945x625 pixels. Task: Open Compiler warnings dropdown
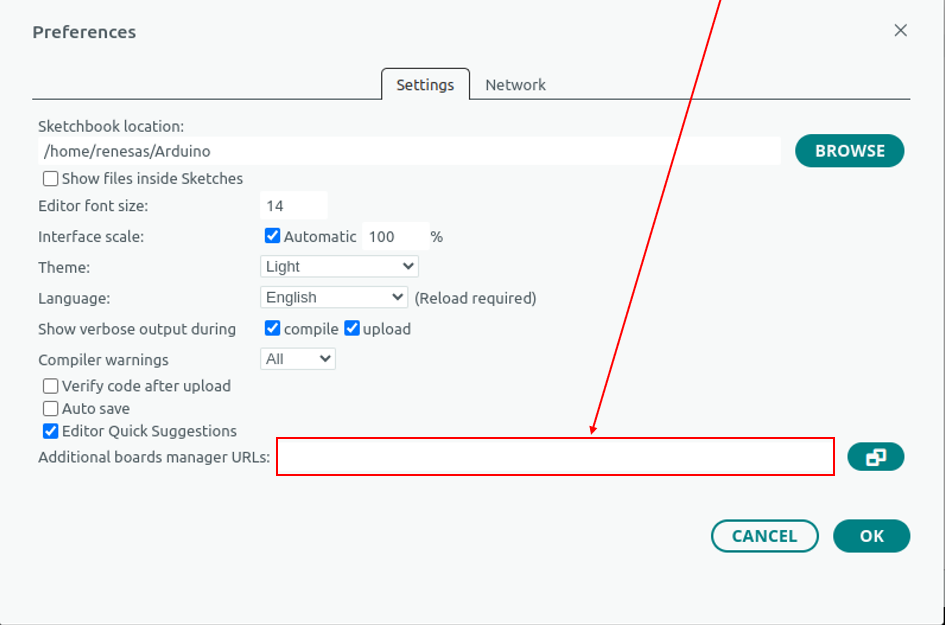pos(298,359)
